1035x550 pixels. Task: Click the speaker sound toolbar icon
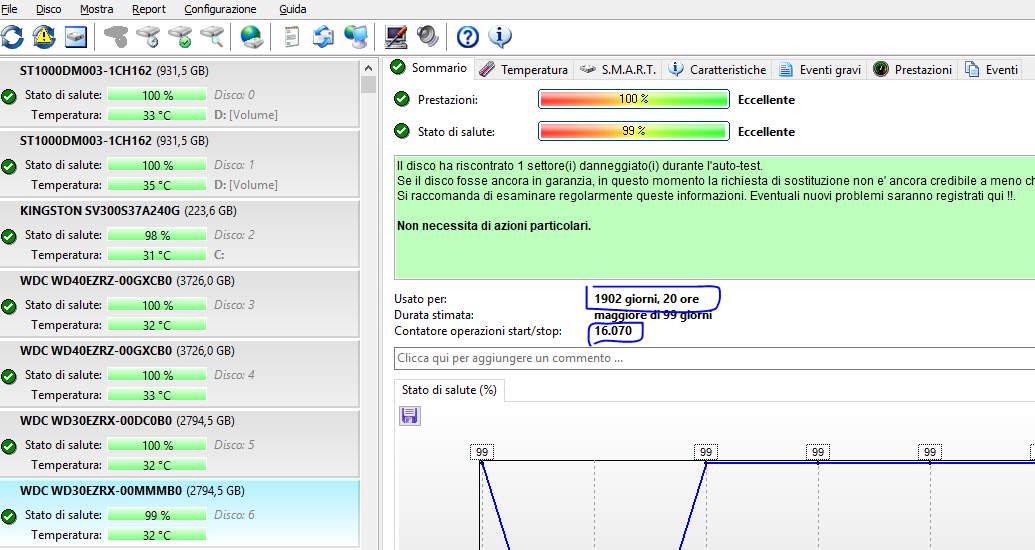428,37
